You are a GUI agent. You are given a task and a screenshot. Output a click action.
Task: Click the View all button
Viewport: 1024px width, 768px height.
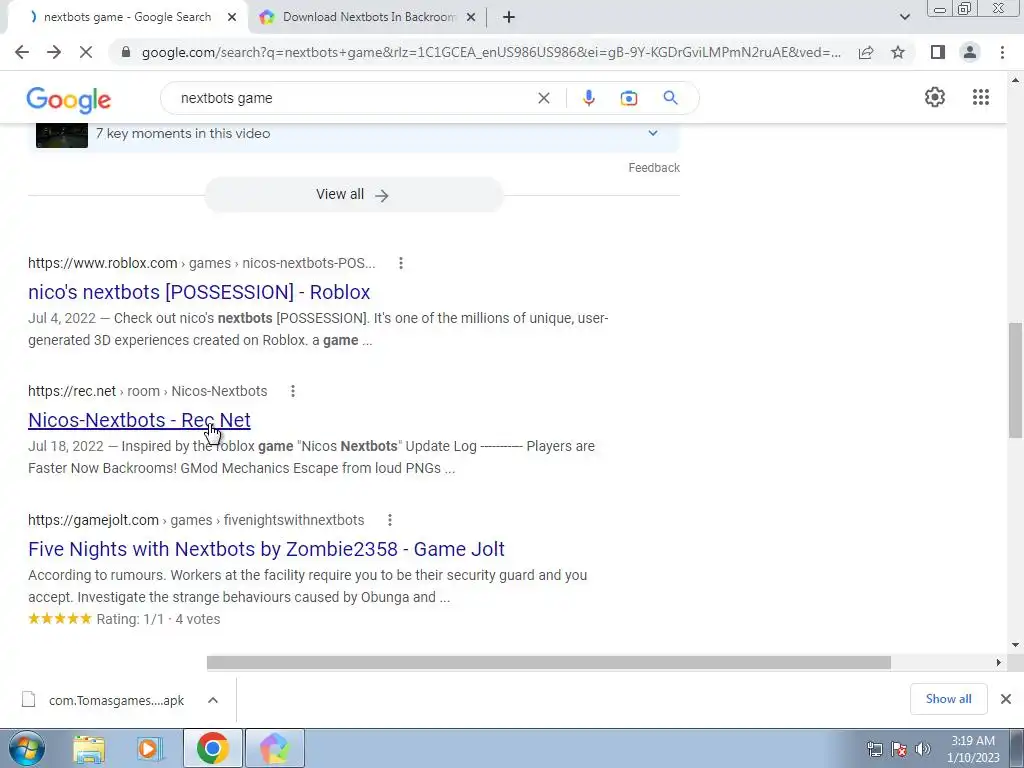point(353,195)
